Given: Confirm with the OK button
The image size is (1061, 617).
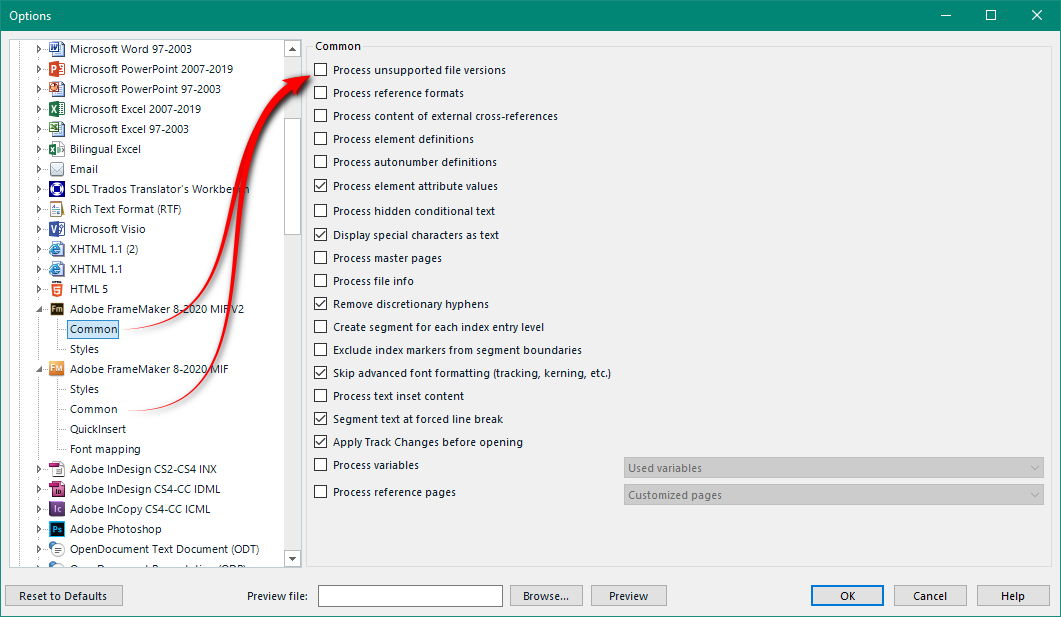Looking at the screenshot, I should pos(847,596).
